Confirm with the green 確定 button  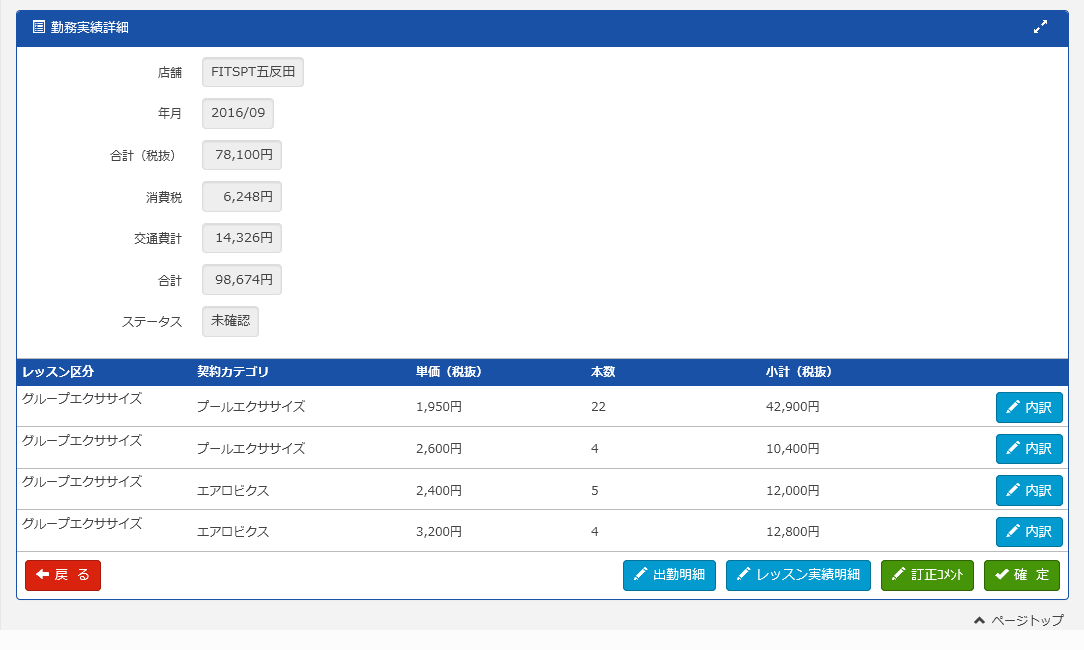coord(1021,575)
